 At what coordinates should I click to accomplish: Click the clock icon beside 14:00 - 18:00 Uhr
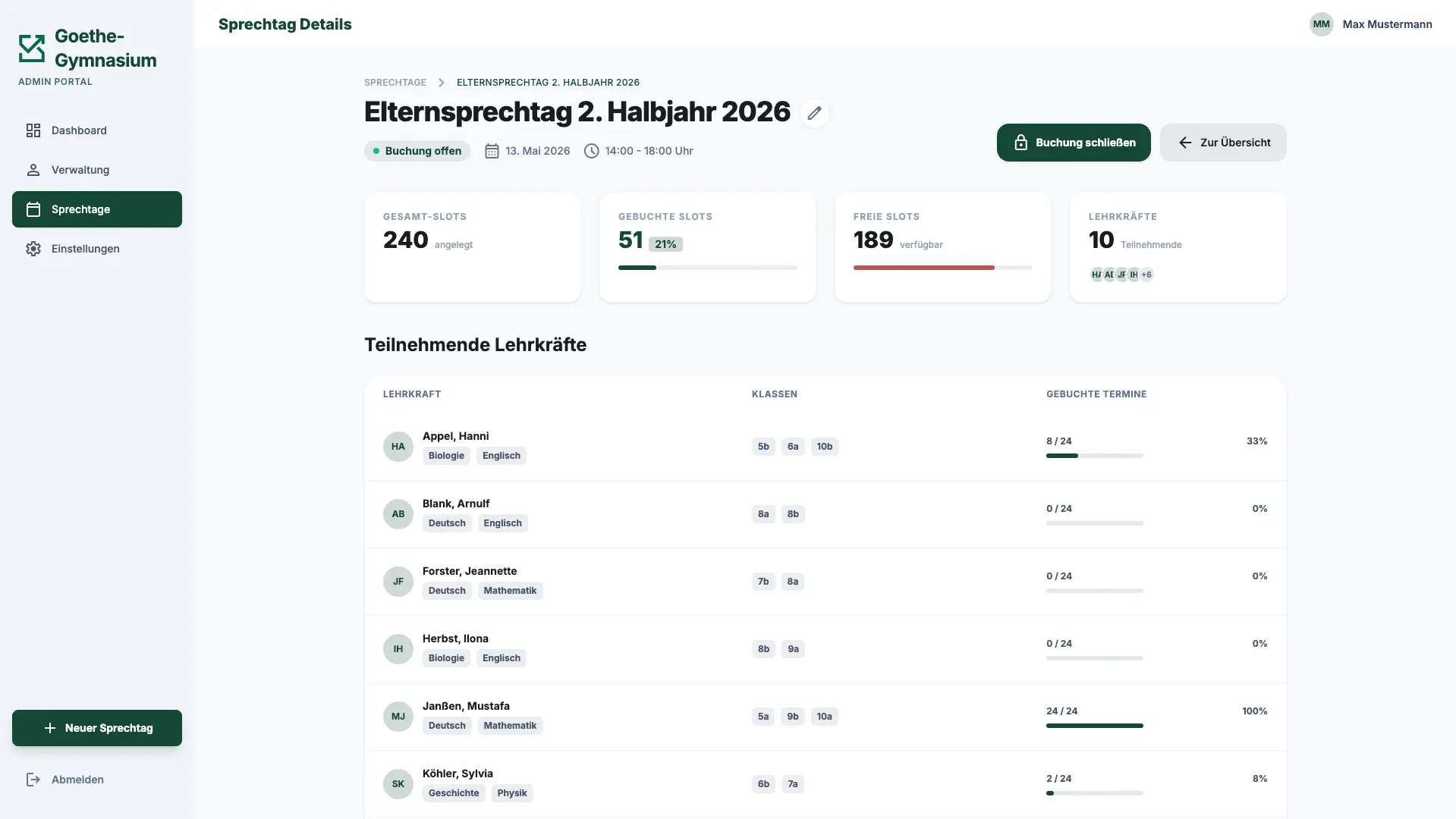click(591, 151)
